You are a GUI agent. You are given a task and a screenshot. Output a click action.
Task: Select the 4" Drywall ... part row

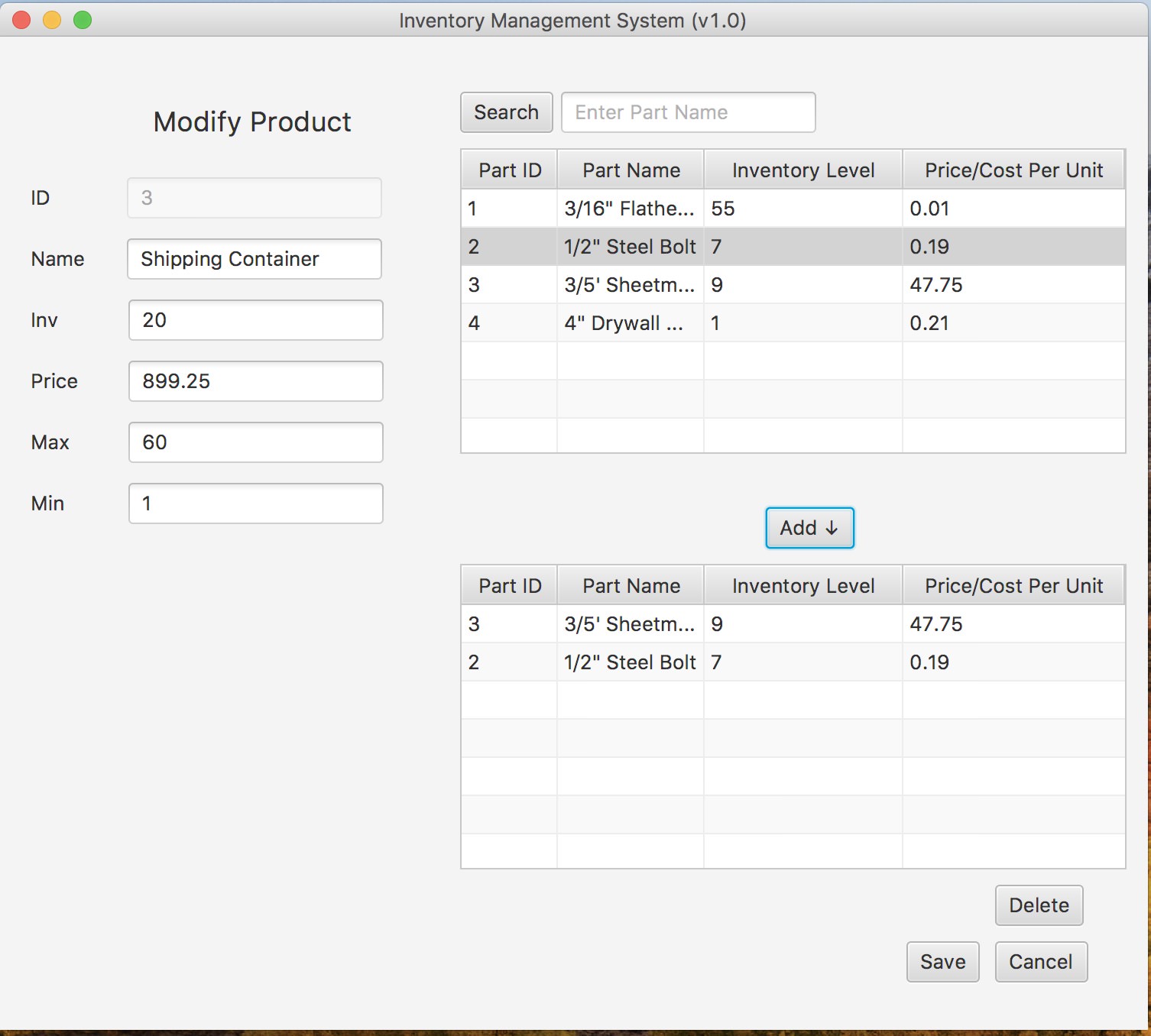(x=793, y=323)
